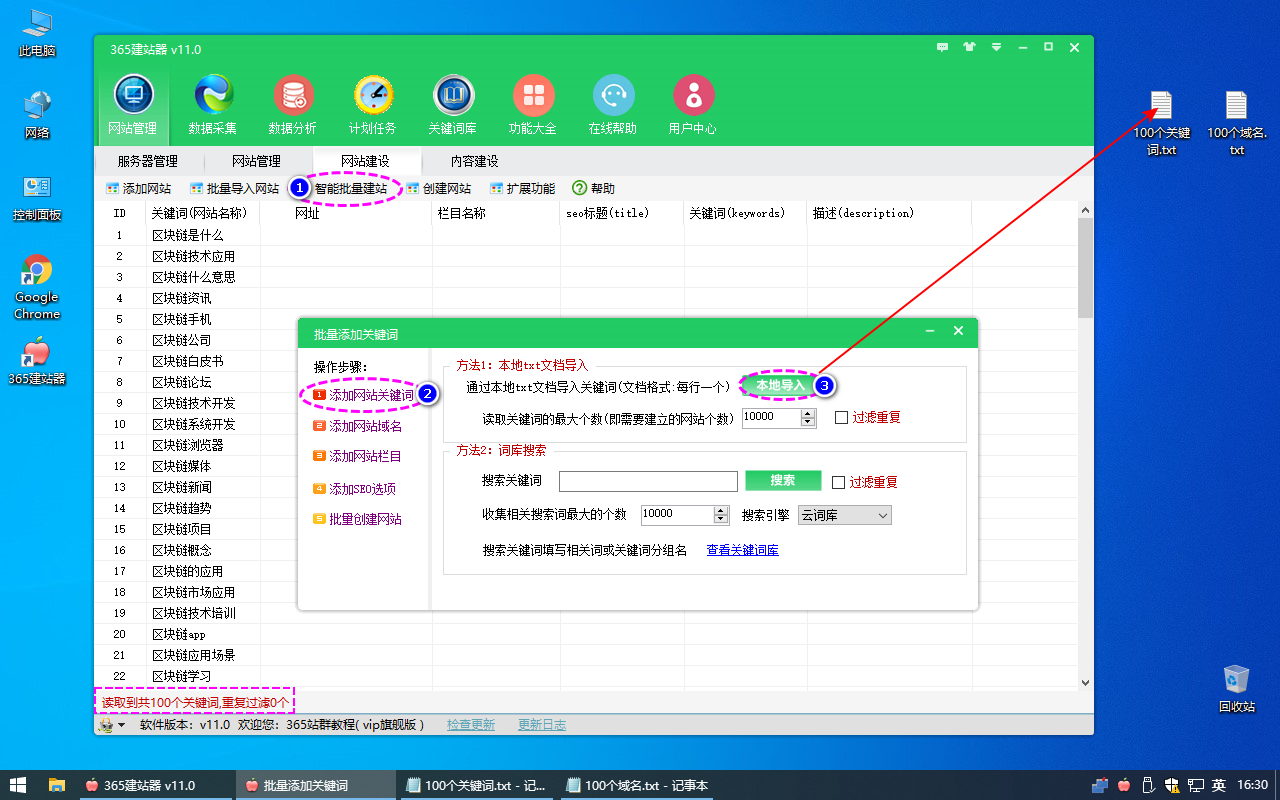Select the 网络 desktop icon
Viewport: 1280px width, 800px height.
(37, 115)
